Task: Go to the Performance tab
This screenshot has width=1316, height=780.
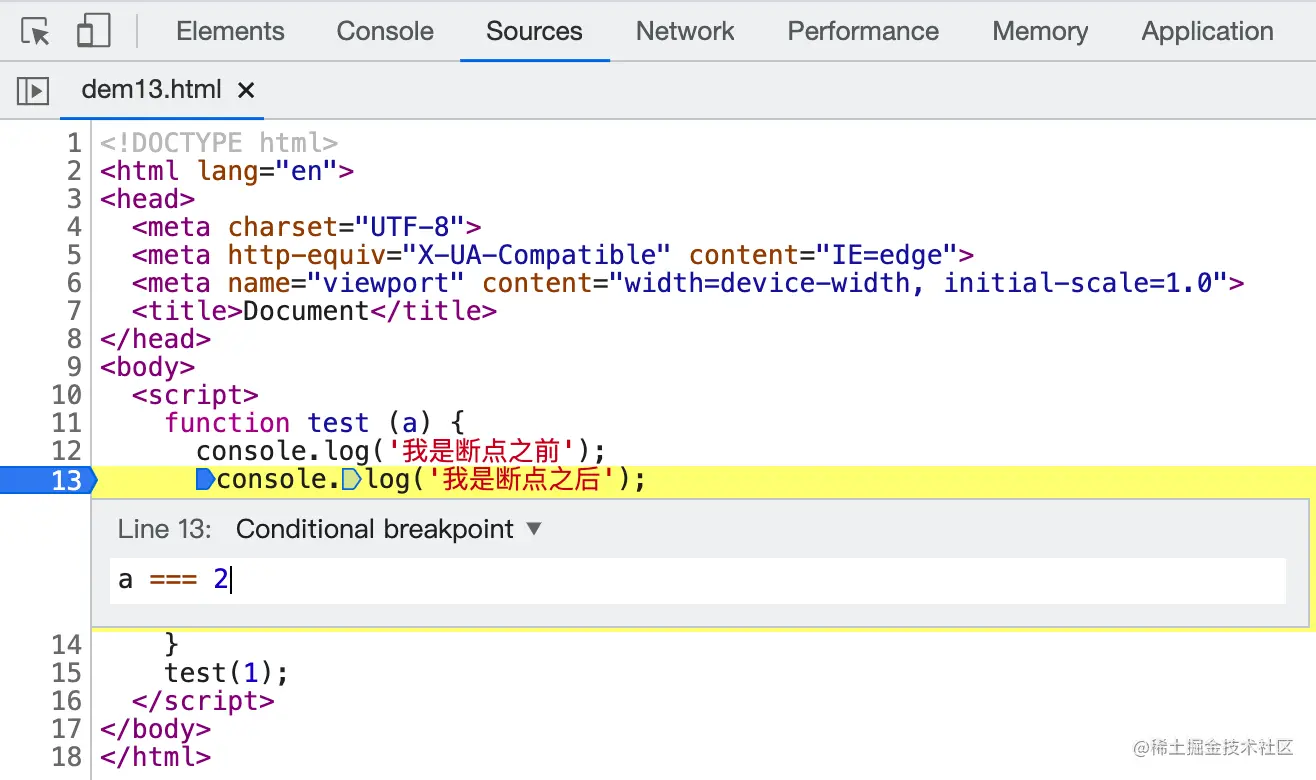Action: pos(863,31)
